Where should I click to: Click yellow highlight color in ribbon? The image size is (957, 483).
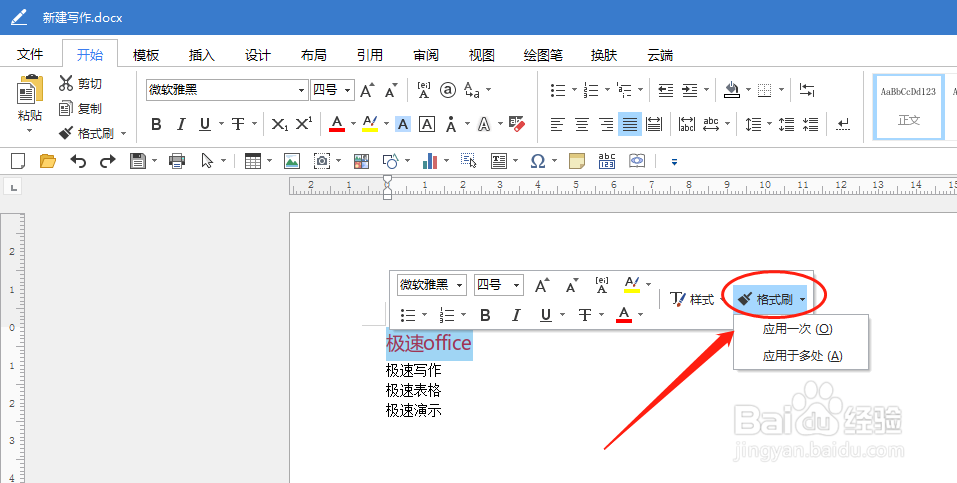370,124
